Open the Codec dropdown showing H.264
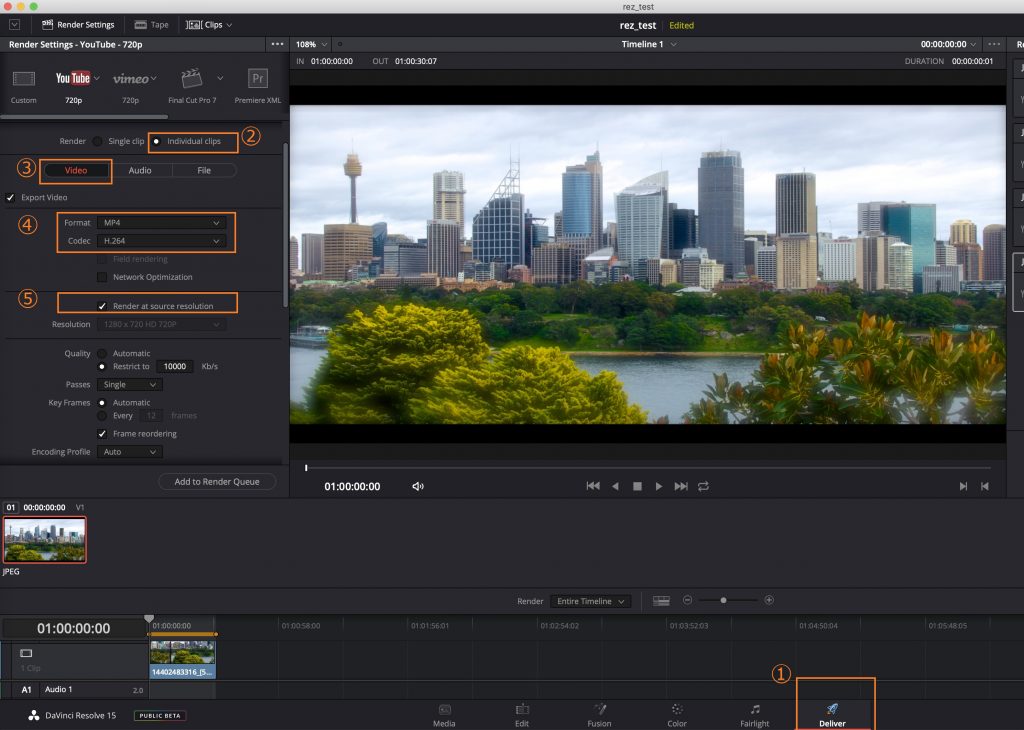The height and width of the screenshot is (730, 1024). tap(161, 241)
